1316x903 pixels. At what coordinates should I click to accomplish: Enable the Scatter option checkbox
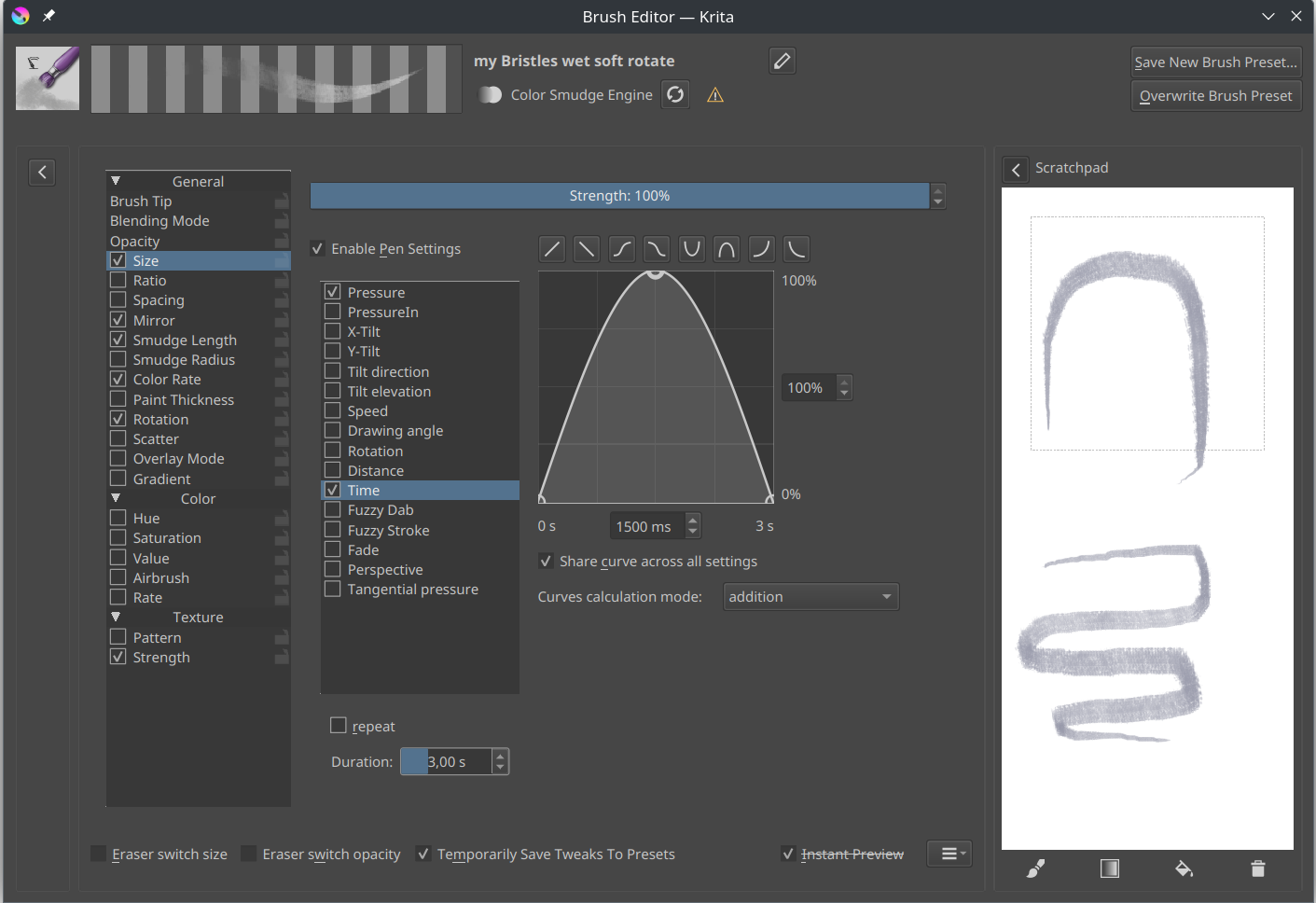coord(118,438)
